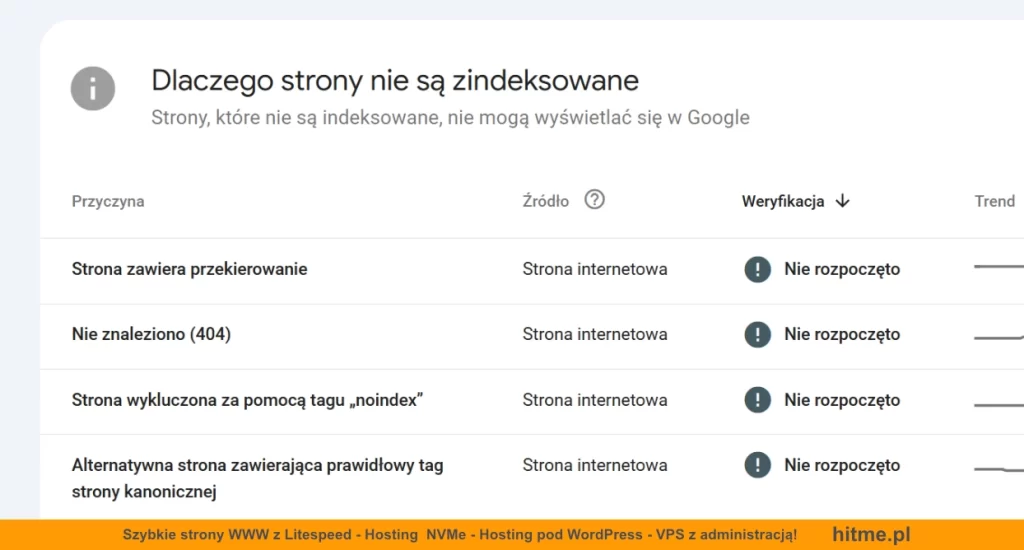This screenshot has width=1024, height=550.
Task: Click the orange hosting advertisement banner text
Action: click(460, 535)
